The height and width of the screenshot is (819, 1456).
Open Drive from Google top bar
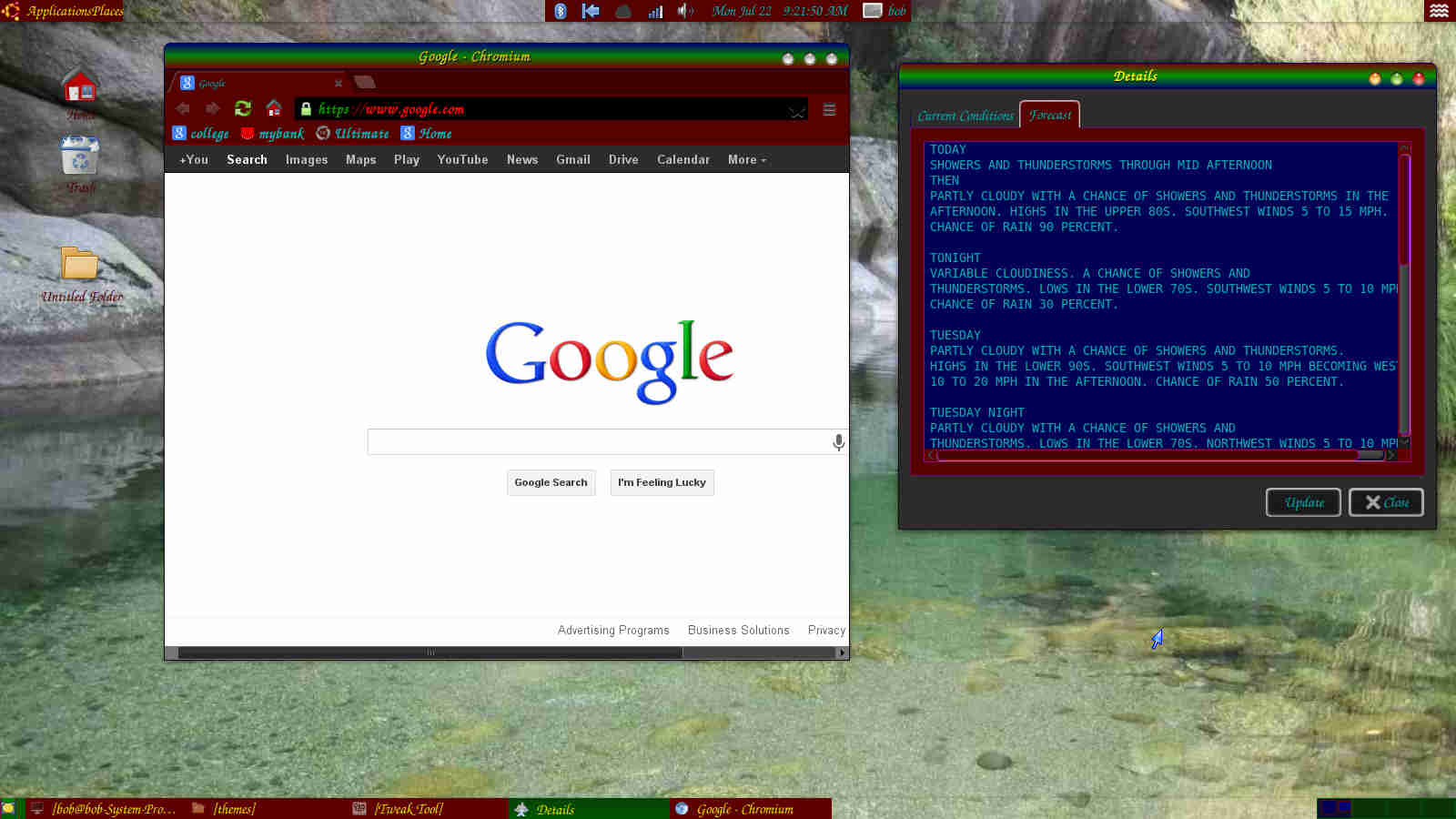623,159
